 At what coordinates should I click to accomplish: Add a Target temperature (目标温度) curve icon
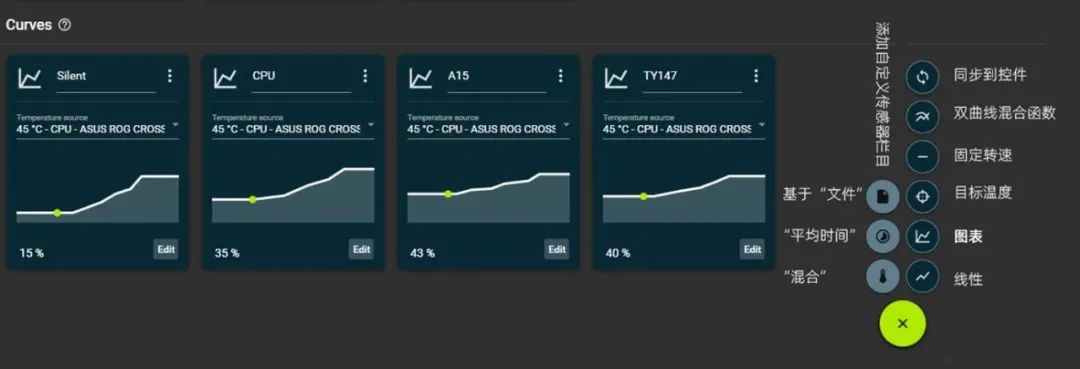tap(923, 196)
